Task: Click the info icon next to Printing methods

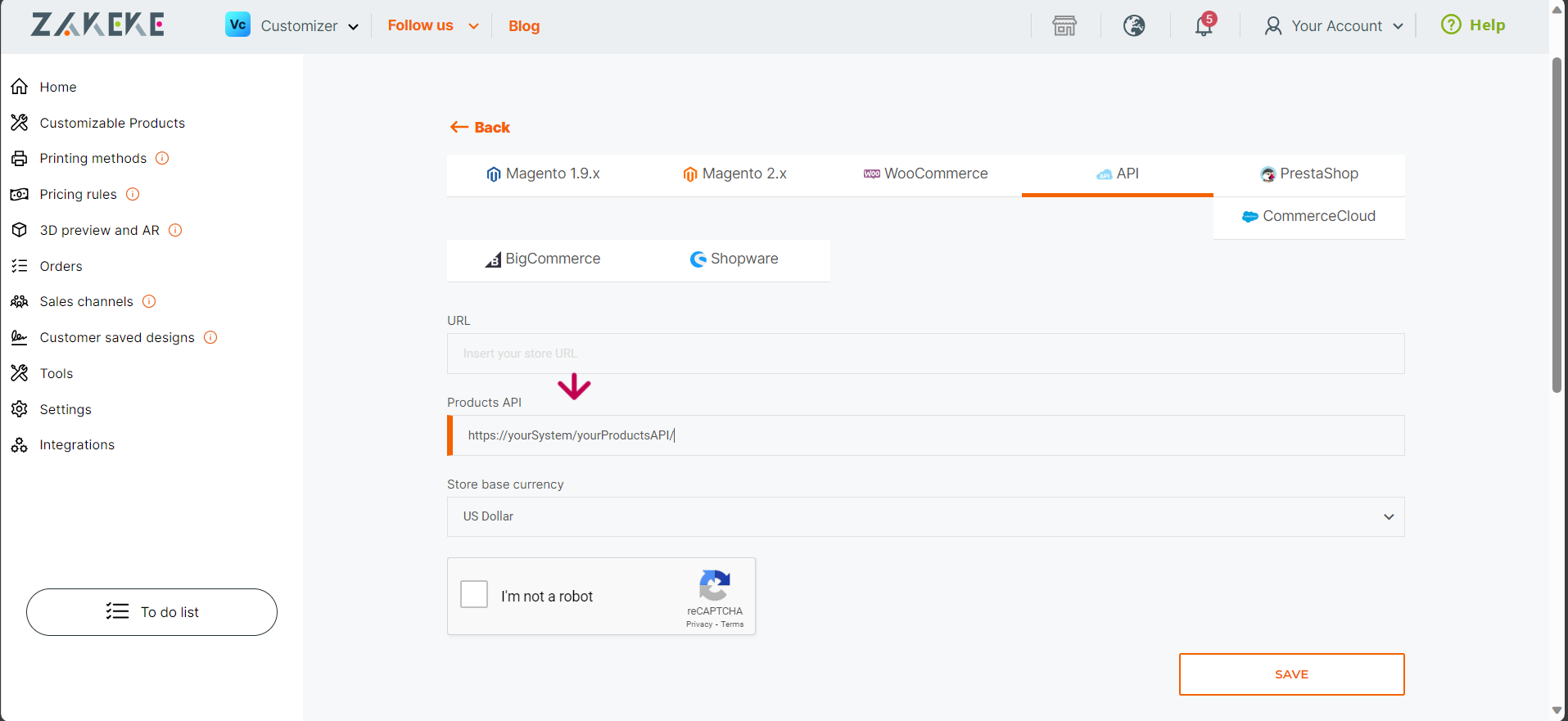Action: tap(162, 158)
